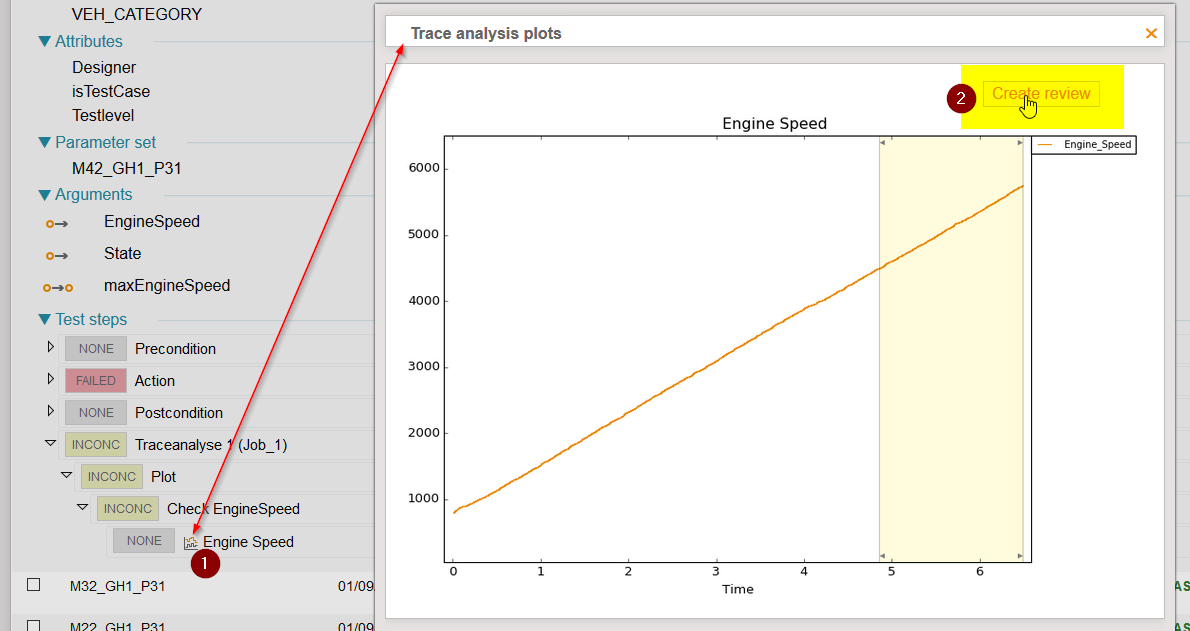This screenshot has height=631, width=1190.
Task: Click the right edge handle of selected time range
Action: 1023,350
